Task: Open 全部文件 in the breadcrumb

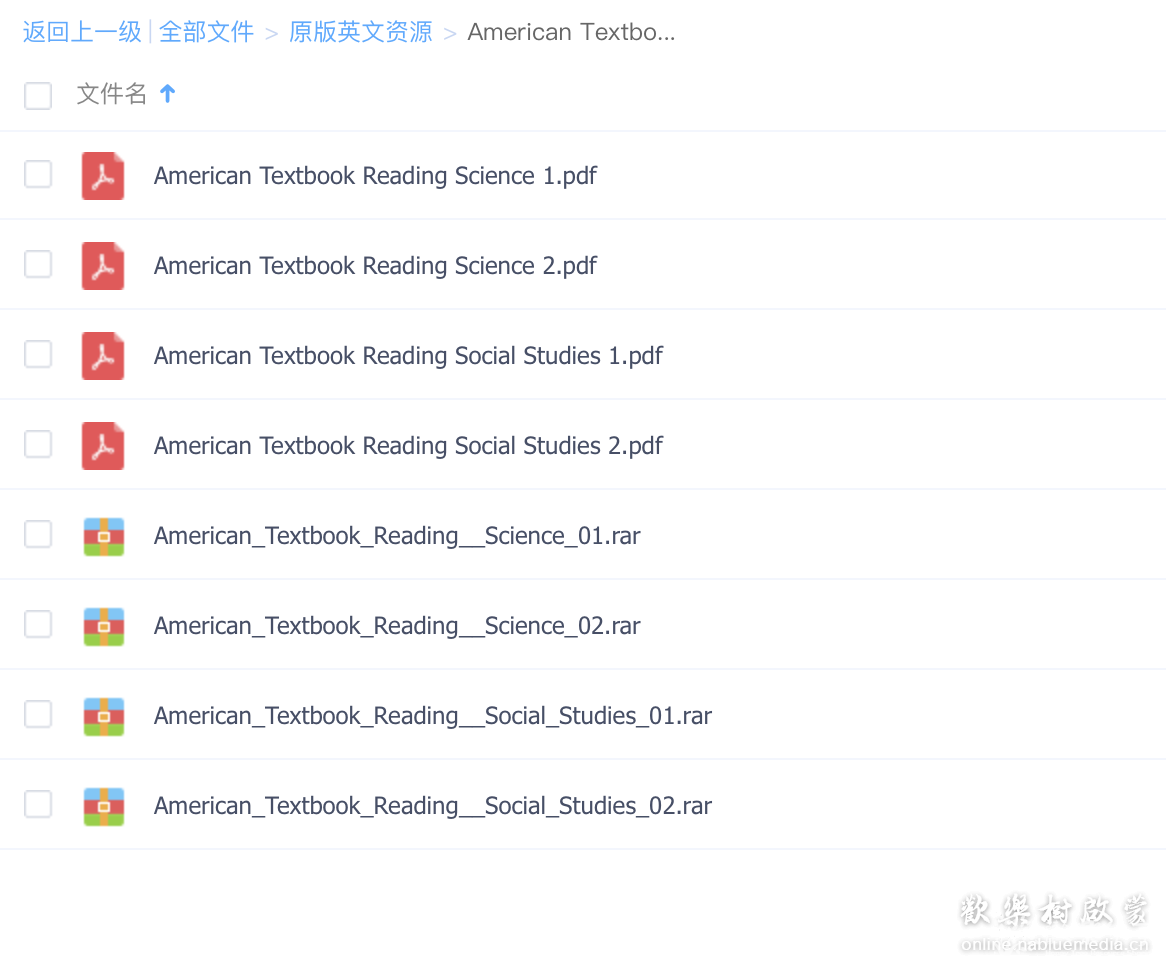Action: [x=206, y=32]
